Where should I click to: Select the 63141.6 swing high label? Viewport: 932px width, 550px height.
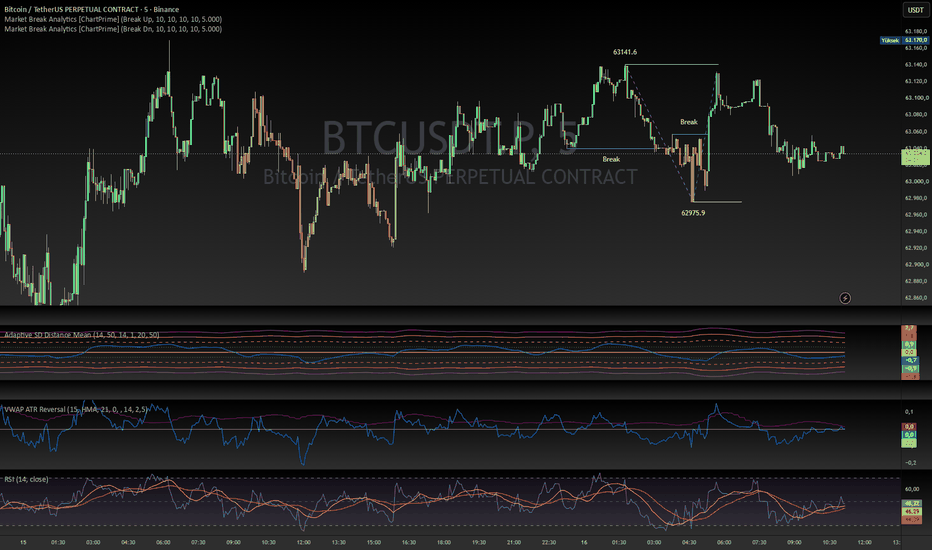pos(625,52)
